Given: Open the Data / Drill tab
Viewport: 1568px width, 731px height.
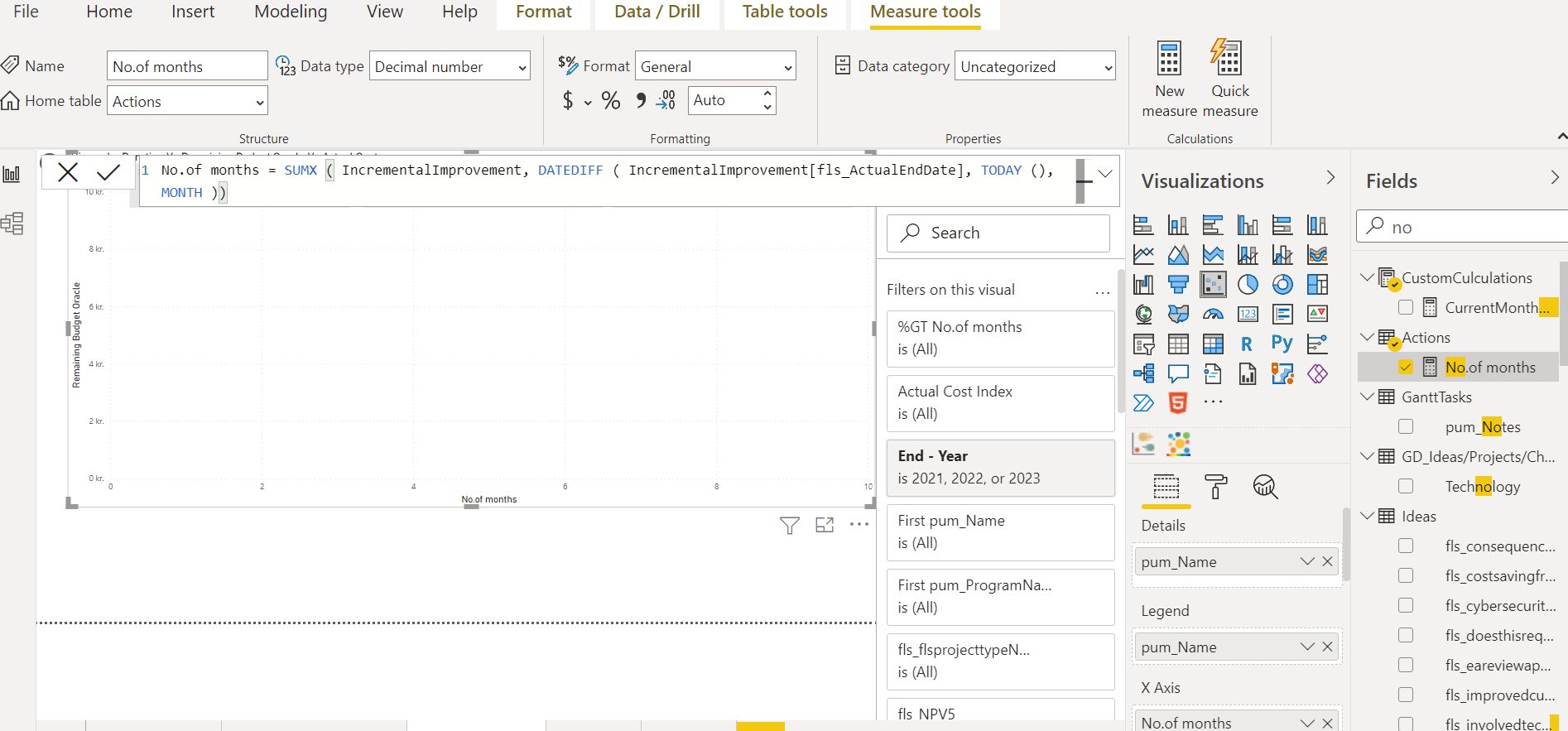Looking at the screenshot, I should pyautogui.click(x=657, y=12).
